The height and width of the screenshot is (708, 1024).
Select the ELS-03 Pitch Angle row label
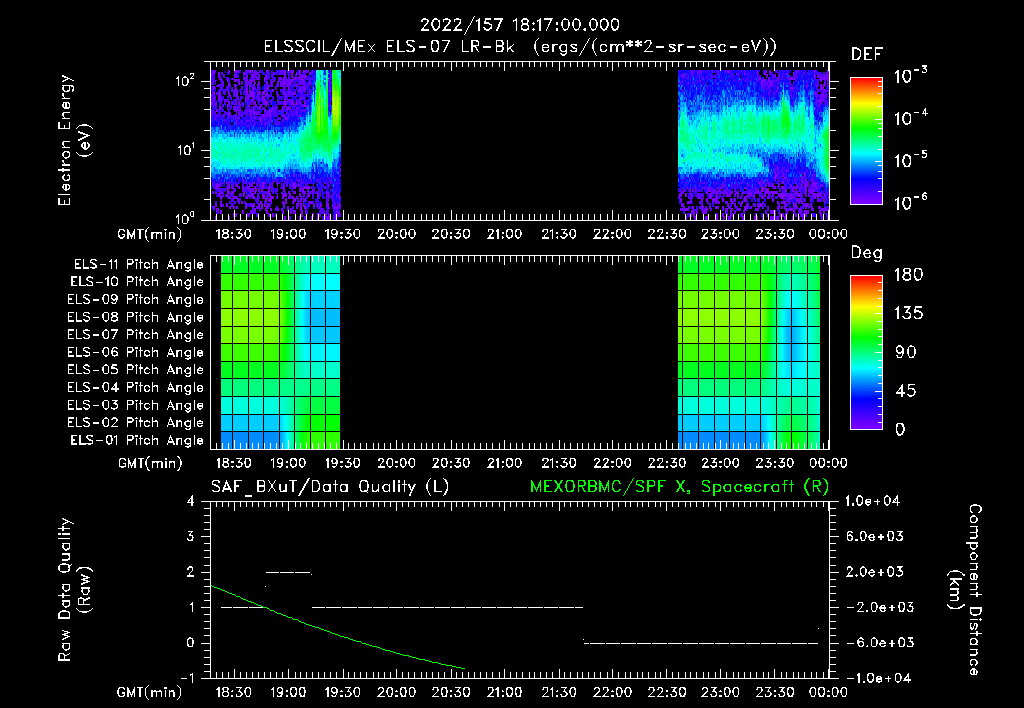coord(136,405)
